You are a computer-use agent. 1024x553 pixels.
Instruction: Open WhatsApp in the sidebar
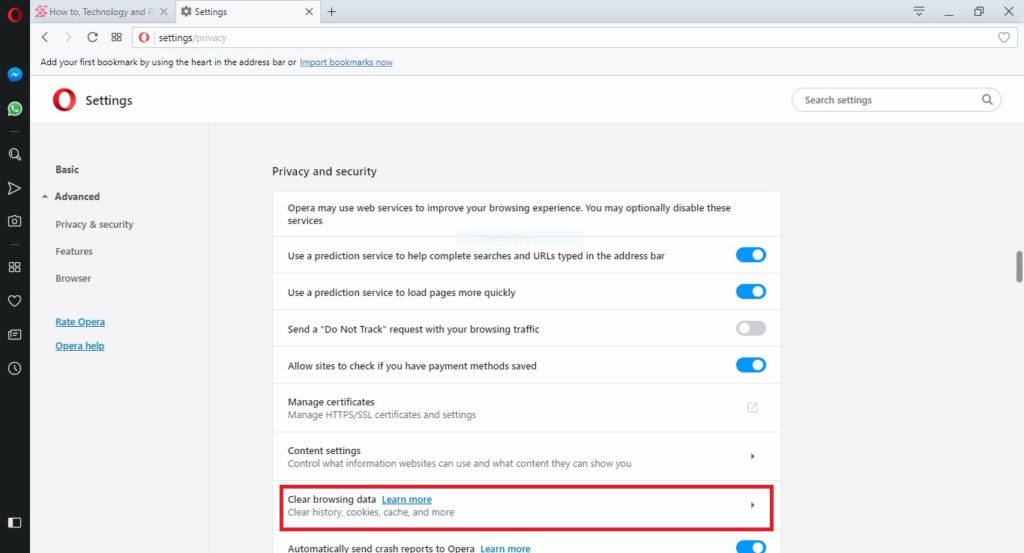click(x=14, y=108)
